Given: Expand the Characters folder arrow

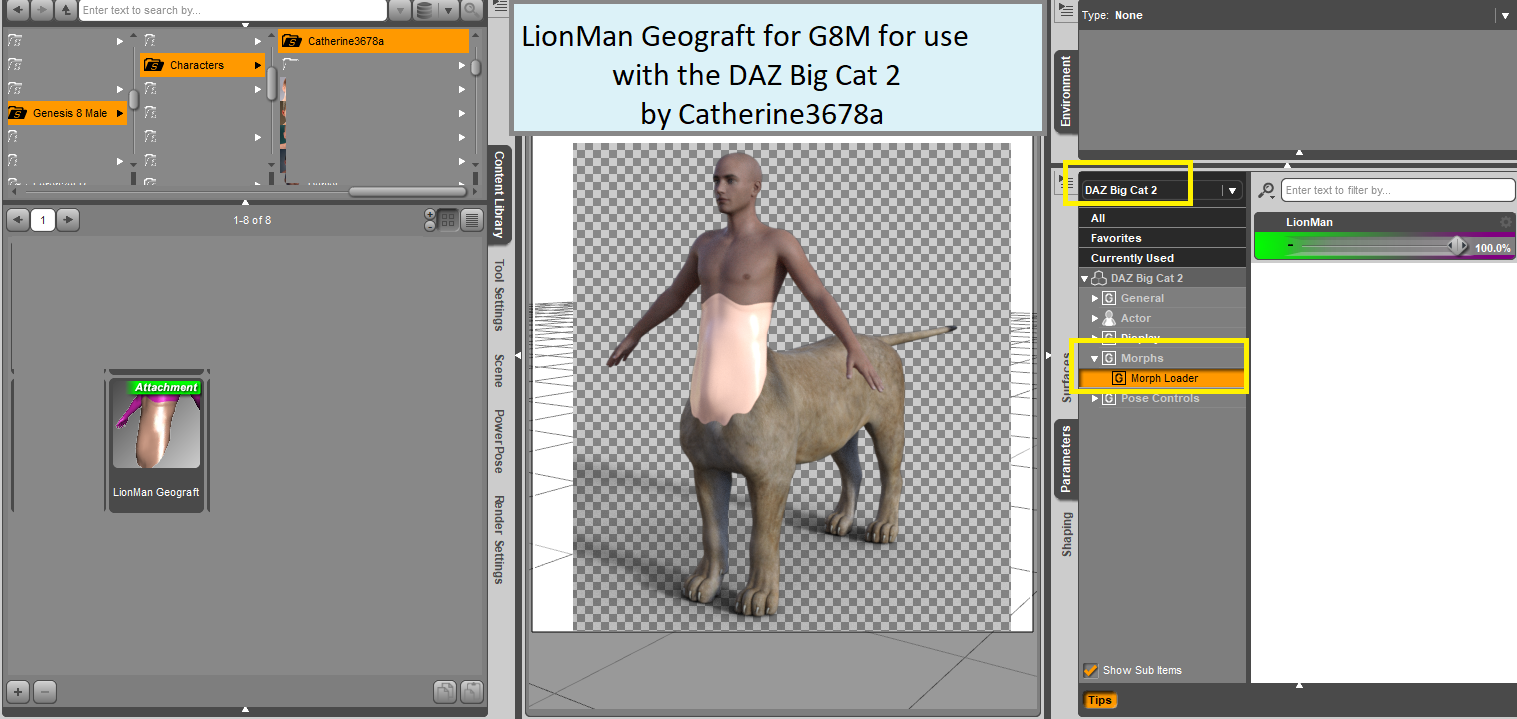Looking at the screenshot, I should 258,65.
